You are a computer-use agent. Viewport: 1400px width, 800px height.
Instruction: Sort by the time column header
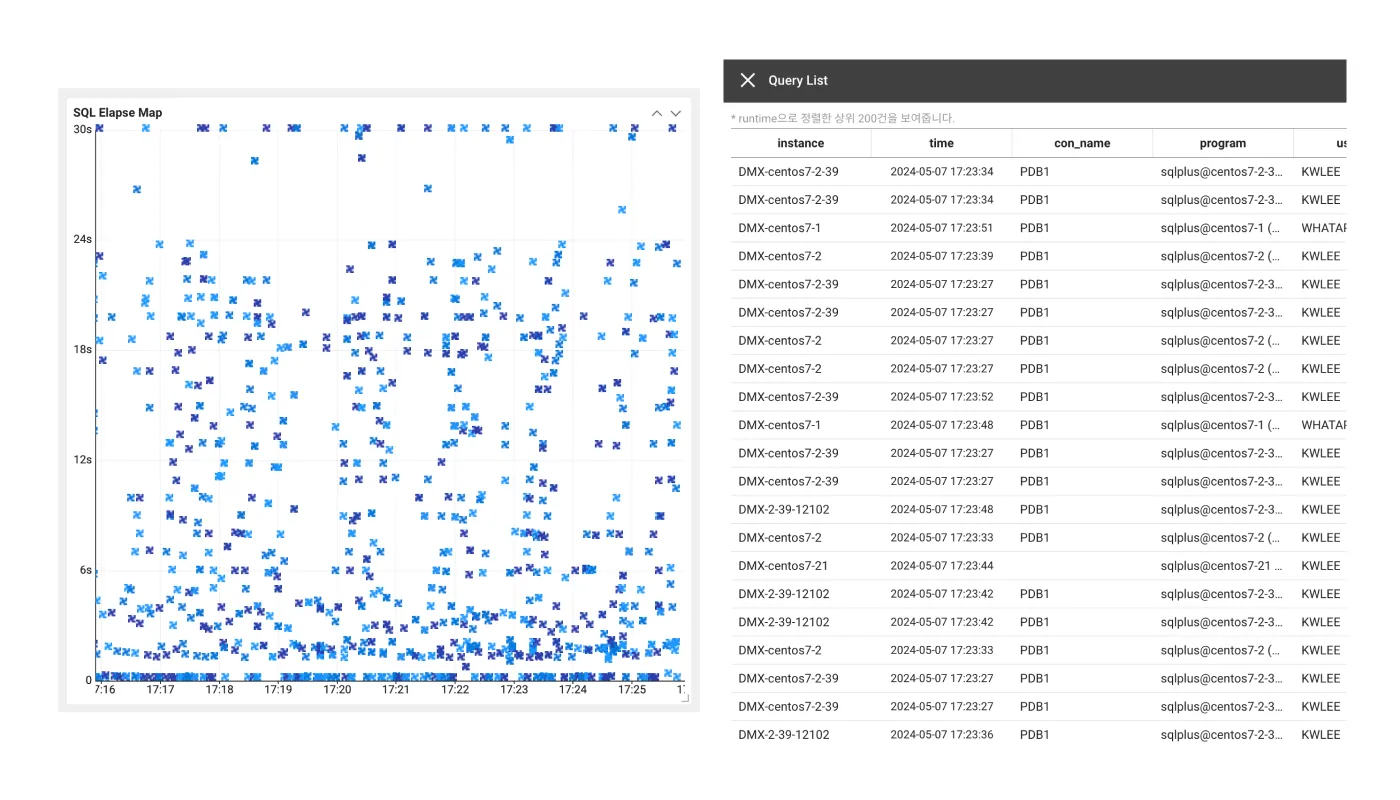click(941, 143)
